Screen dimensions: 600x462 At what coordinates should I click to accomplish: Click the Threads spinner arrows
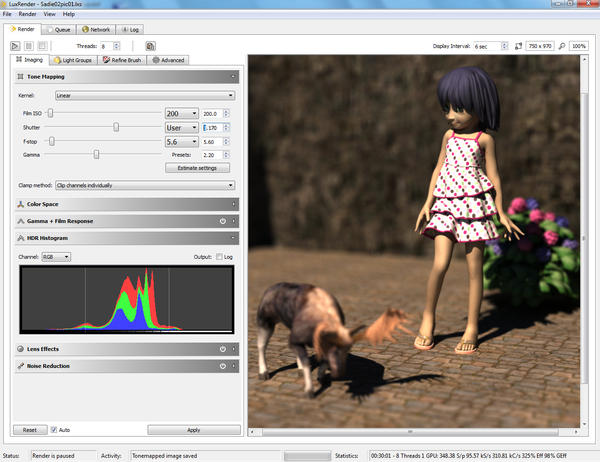117,46
